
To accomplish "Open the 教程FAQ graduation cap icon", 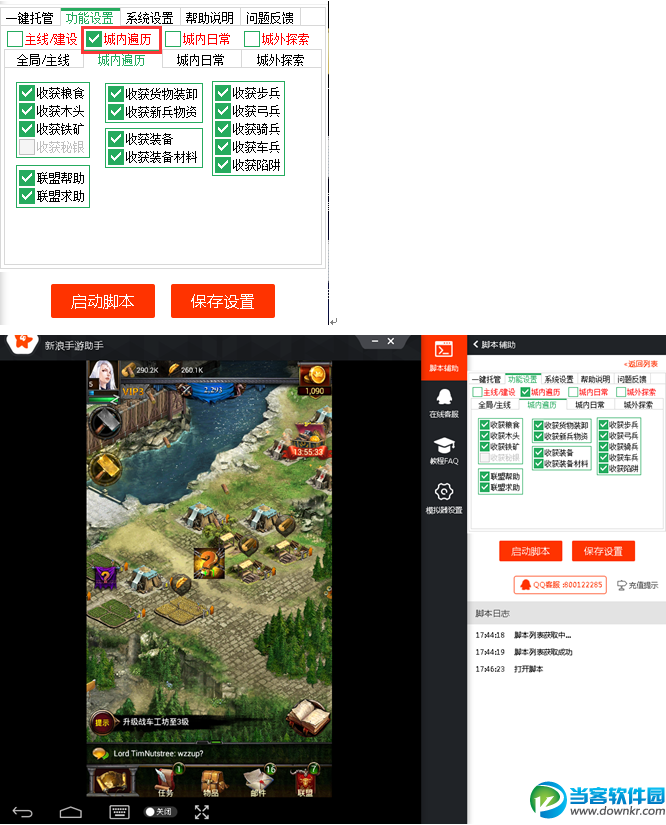I will pyautogui.click(x=444, y=450).
